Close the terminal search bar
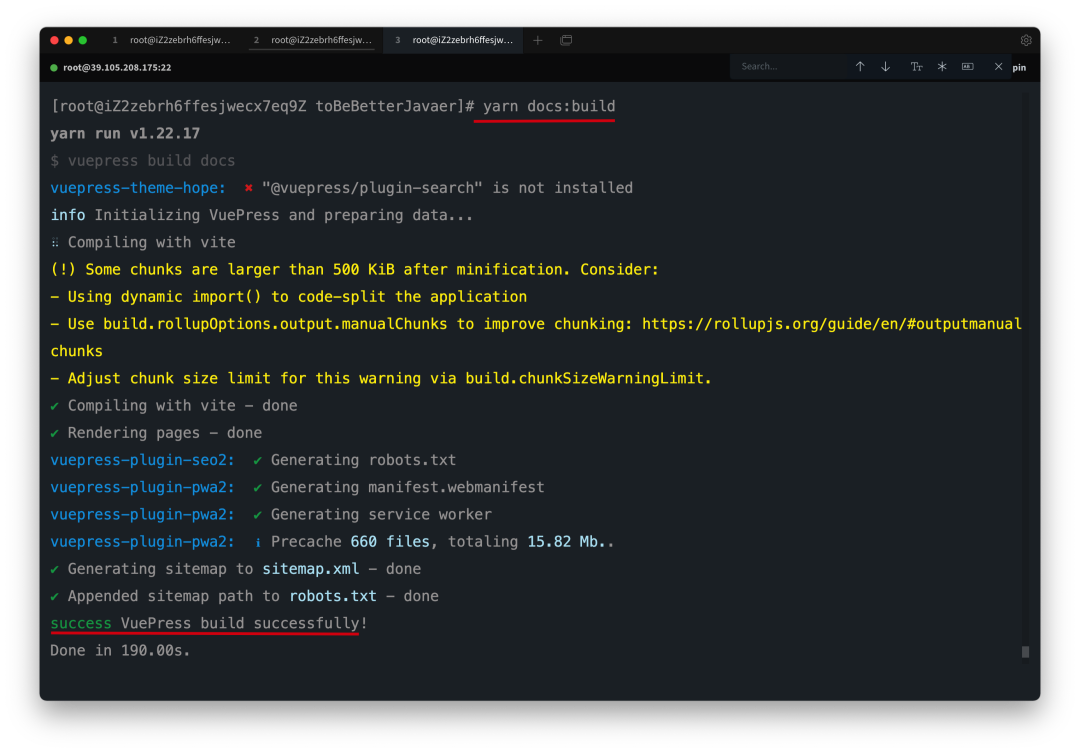This screenshot has width=1080, height=753. click(998, 67)
